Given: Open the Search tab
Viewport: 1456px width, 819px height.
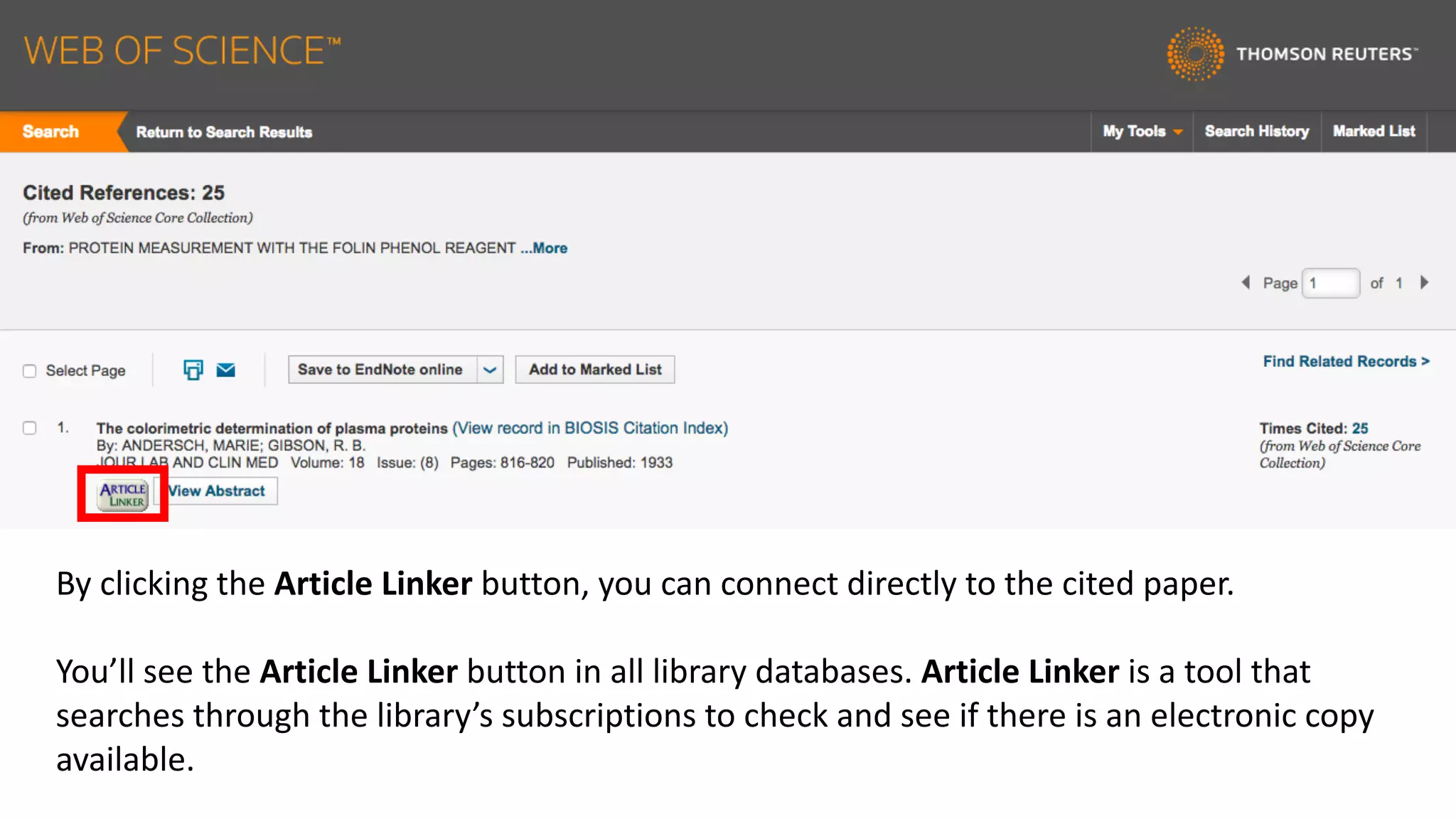Looking at the screenshot, I should pyautogui.click(x=51, y=132).
